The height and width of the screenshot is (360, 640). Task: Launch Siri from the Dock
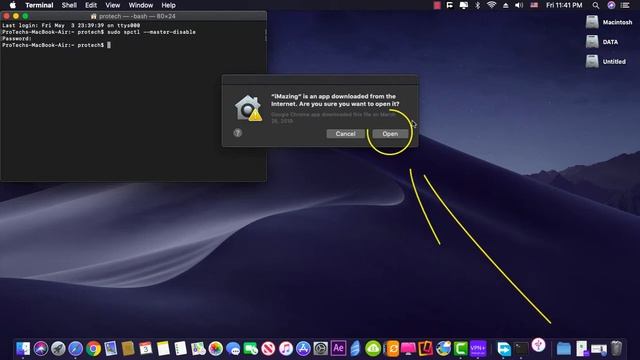tap(40, 349)
